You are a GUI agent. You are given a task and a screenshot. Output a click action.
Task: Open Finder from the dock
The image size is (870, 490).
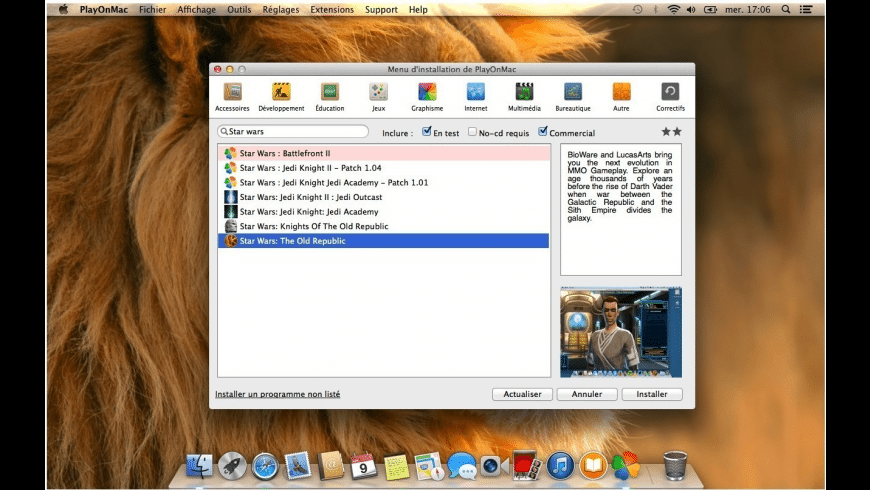pyautogui.click(x=199, y=466)
